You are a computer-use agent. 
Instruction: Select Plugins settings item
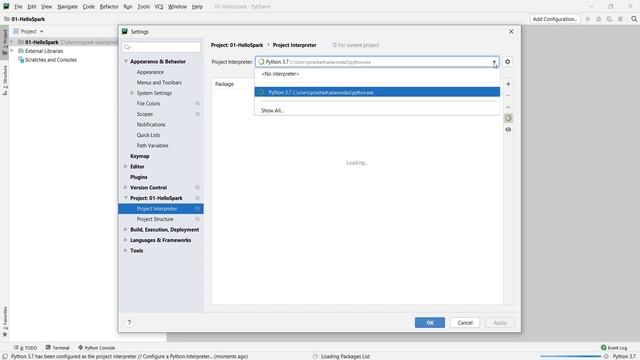coord(139,177)
